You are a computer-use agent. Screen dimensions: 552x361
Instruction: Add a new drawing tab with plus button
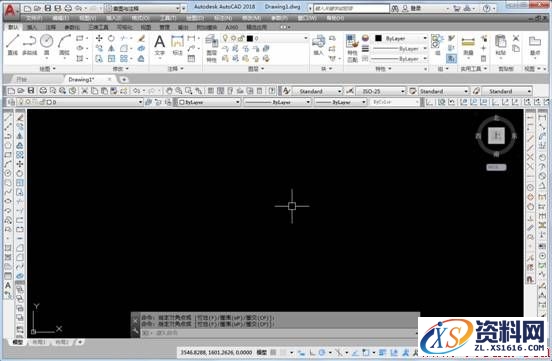(124, 80)
